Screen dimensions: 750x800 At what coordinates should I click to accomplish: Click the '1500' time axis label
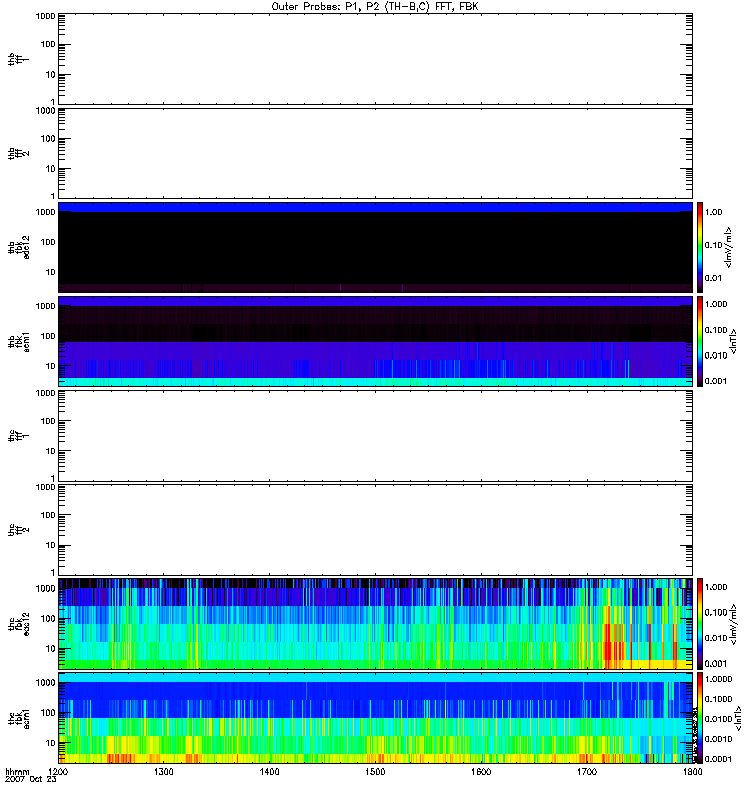375,772
